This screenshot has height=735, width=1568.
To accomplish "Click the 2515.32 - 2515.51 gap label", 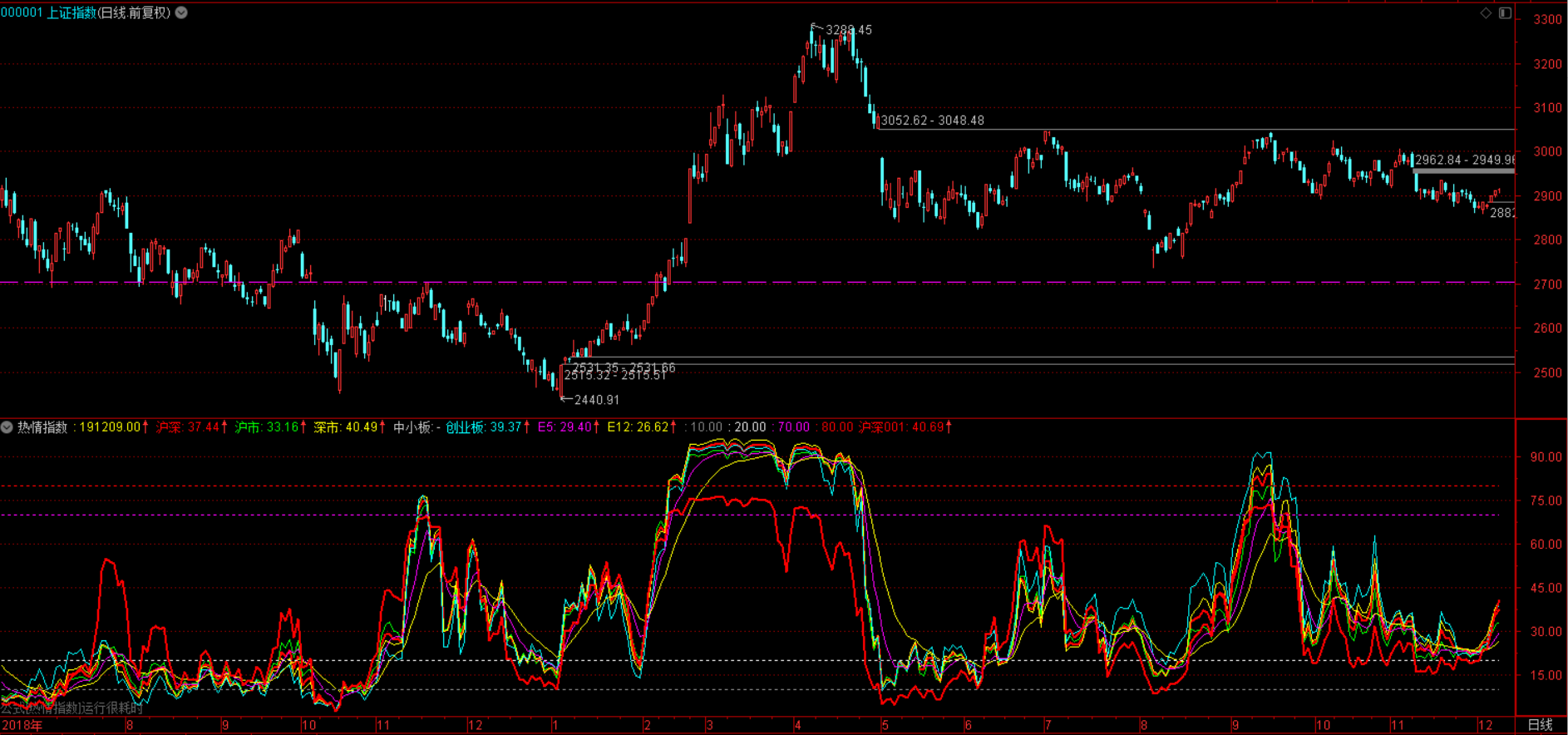I will 615,376.
